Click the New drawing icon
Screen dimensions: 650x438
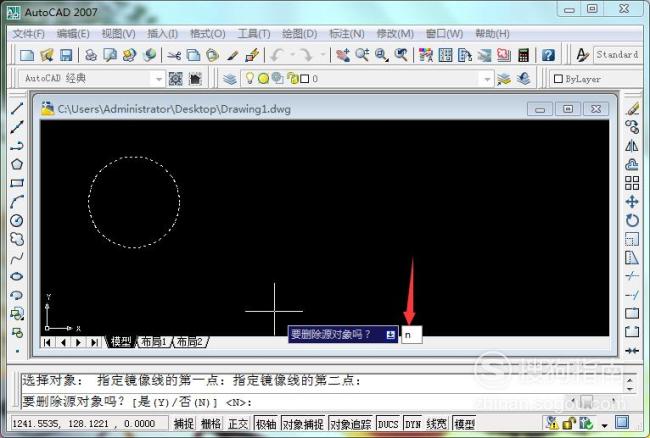click(27, 55)
